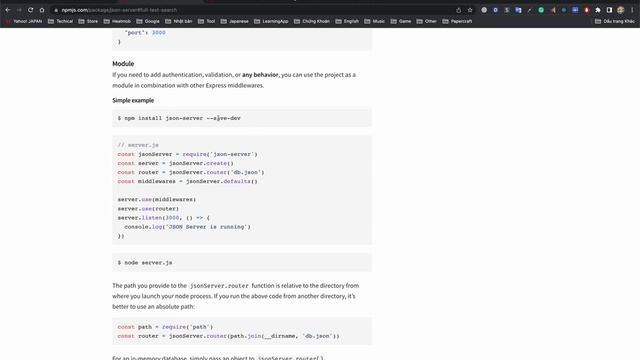Image resolution: width=640 pixels, height=360 pixels.
Task: Open the Extensions puzzle menu
Action: click(598, 10)
